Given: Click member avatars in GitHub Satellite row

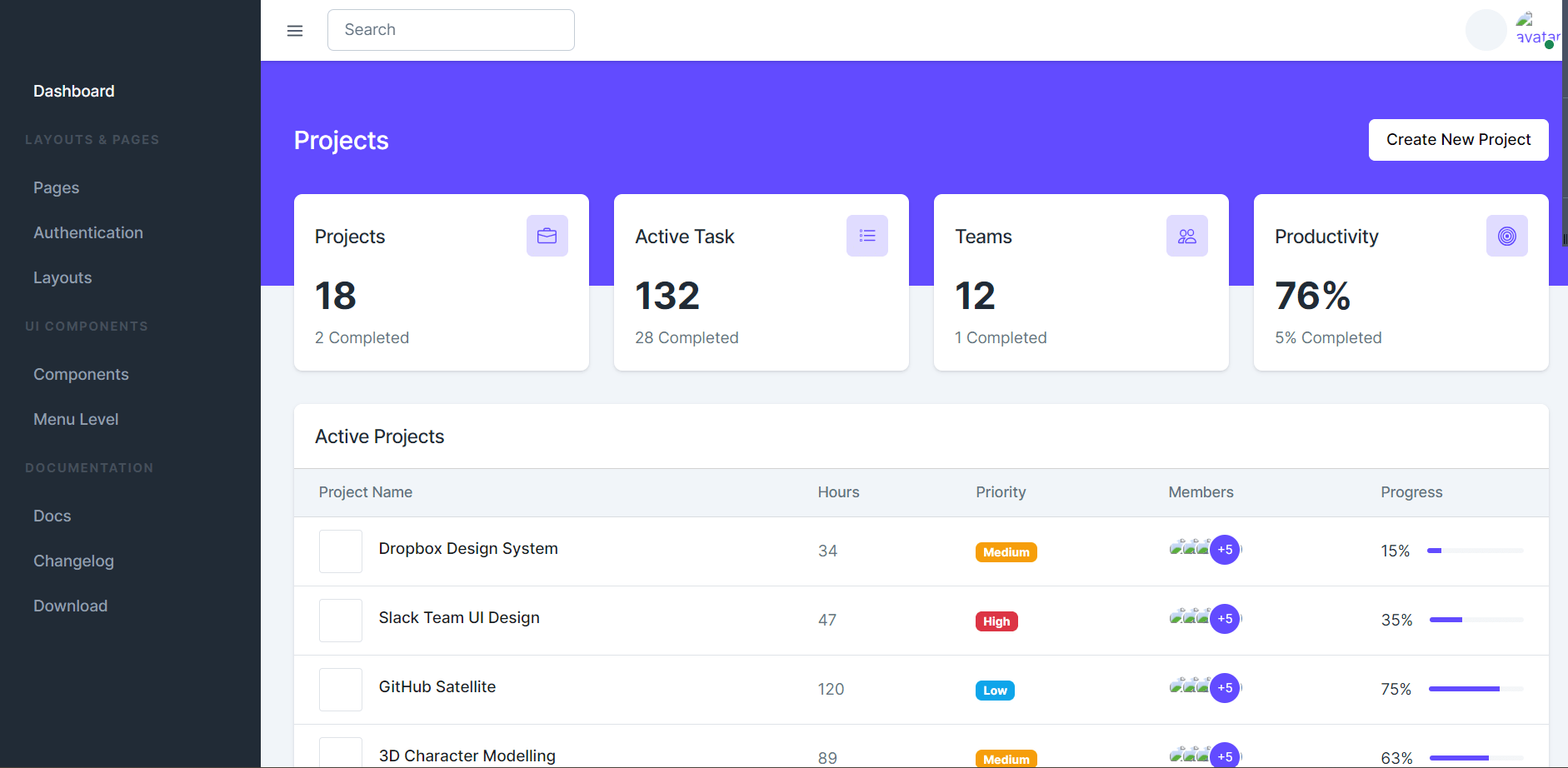Looking at the screenshot, I should tap(1190, 686).
